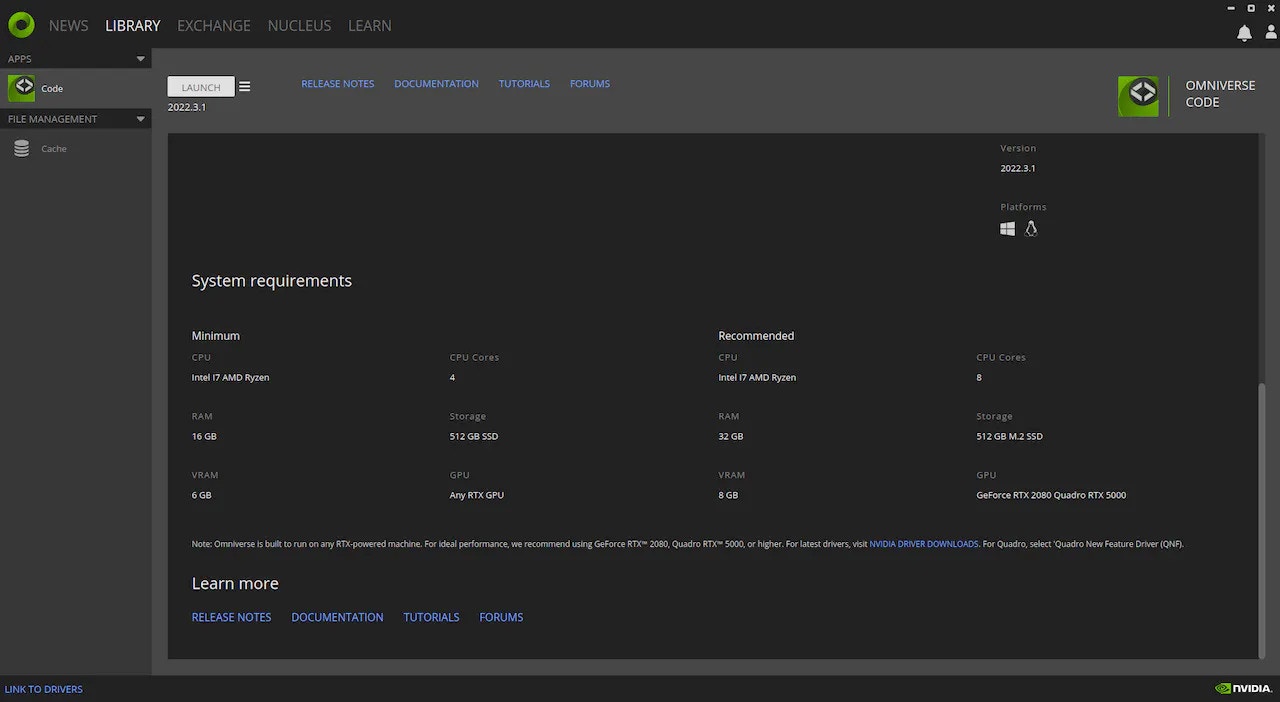Click the NVIDIA logo in footer
This screenshot has width=1280, height=702.
[1243, 689]
